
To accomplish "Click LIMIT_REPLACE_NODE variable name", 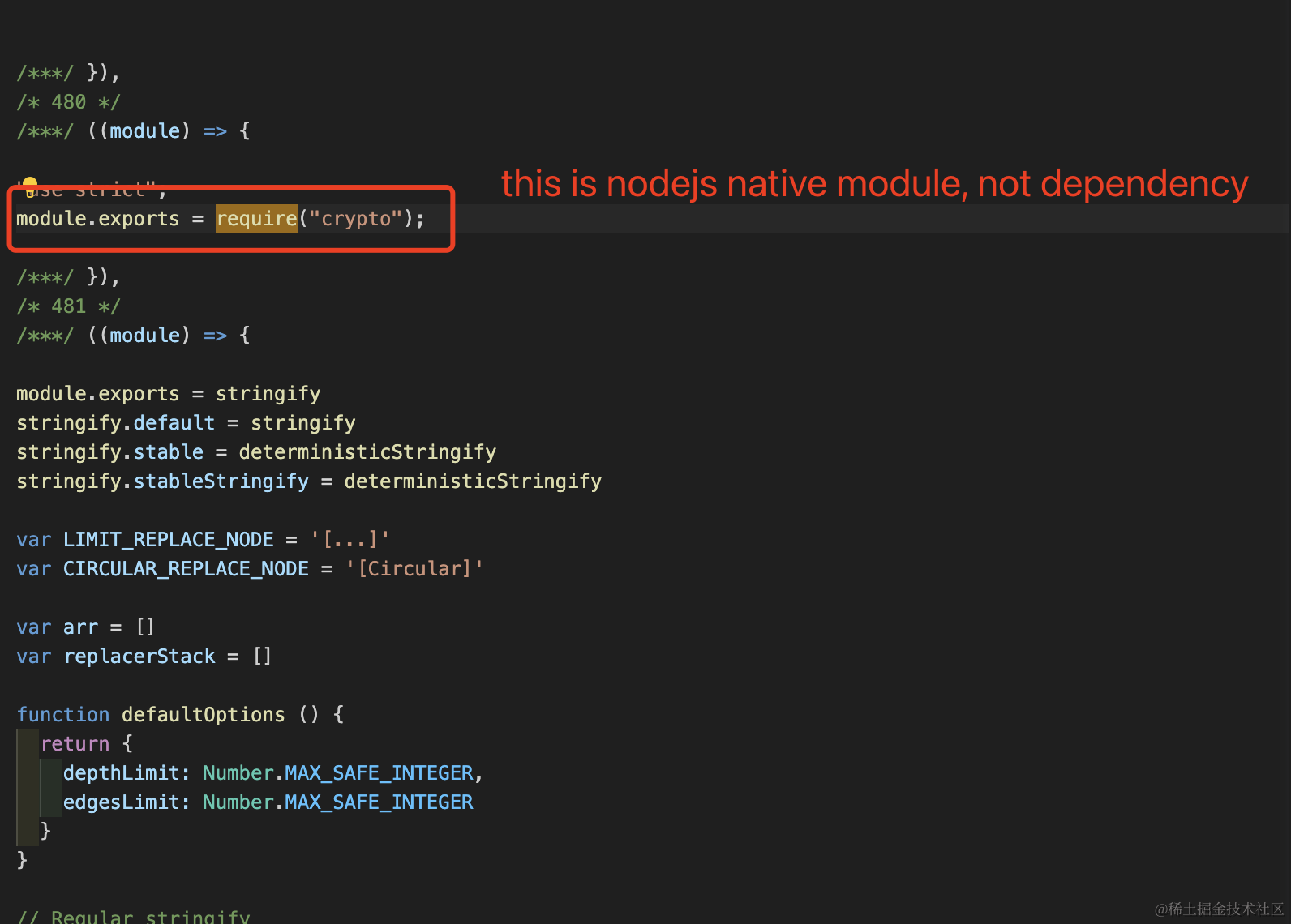I will coord(169,540).
